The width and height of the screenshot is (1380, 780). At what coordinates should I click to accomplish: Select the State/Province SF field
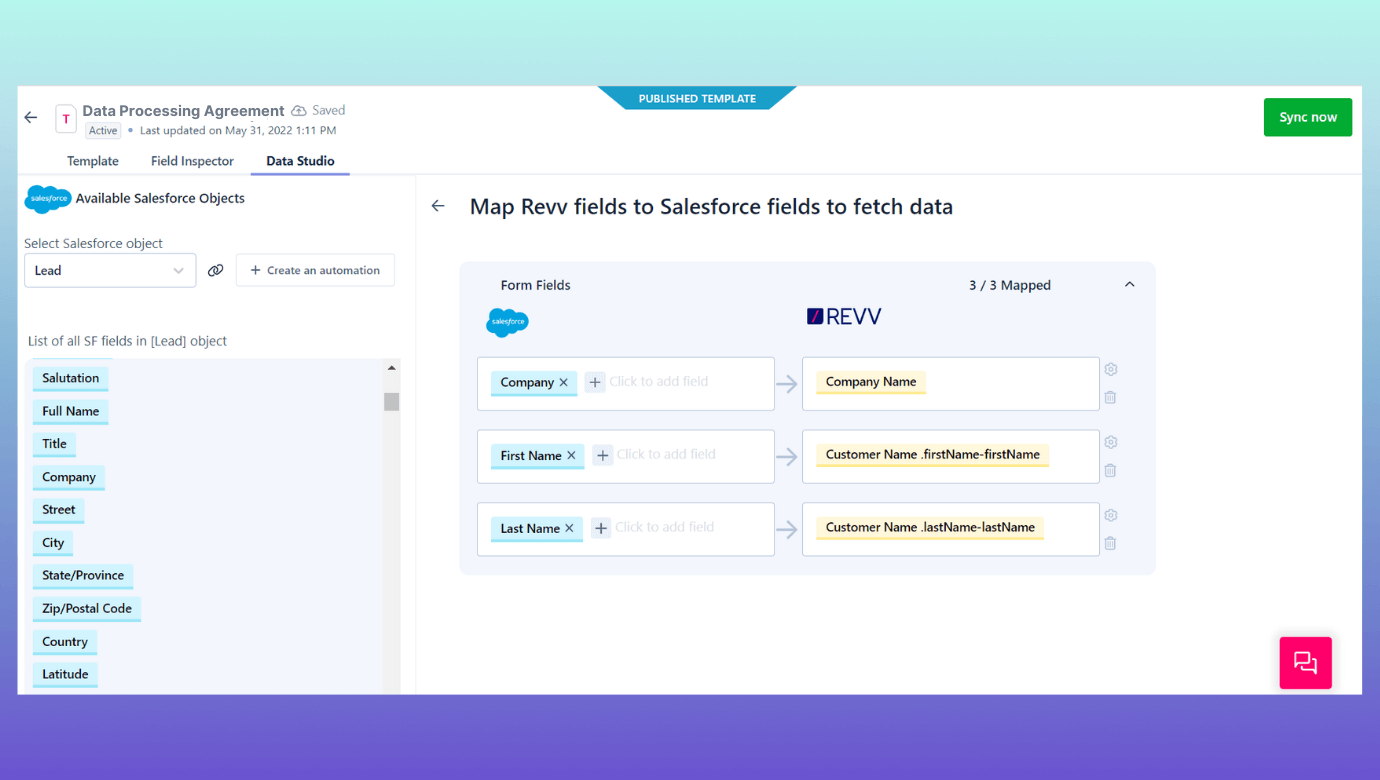tap(83, 576)
